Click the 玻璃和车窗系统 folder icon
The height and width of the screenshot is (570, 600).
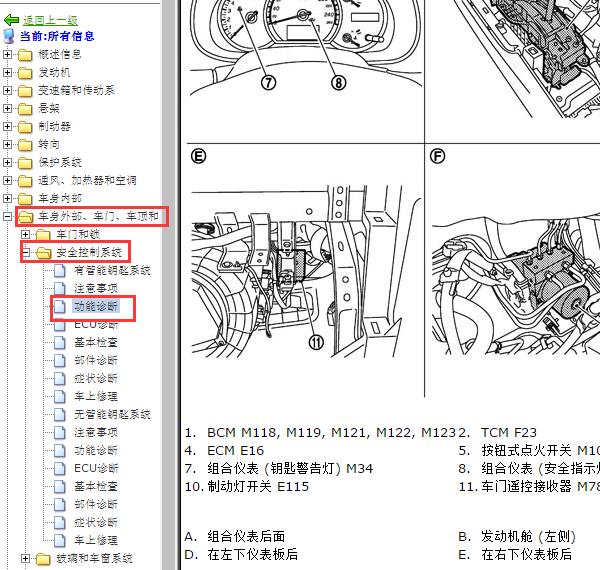[43, 559]
